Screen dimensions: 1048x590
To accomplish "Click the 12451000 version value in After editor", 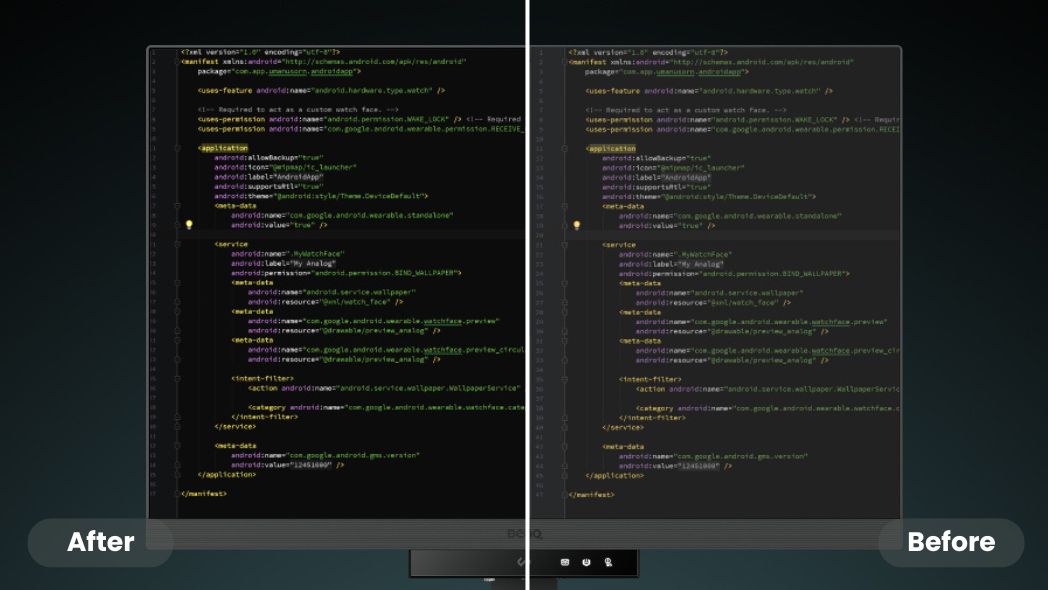I will 311,465.
